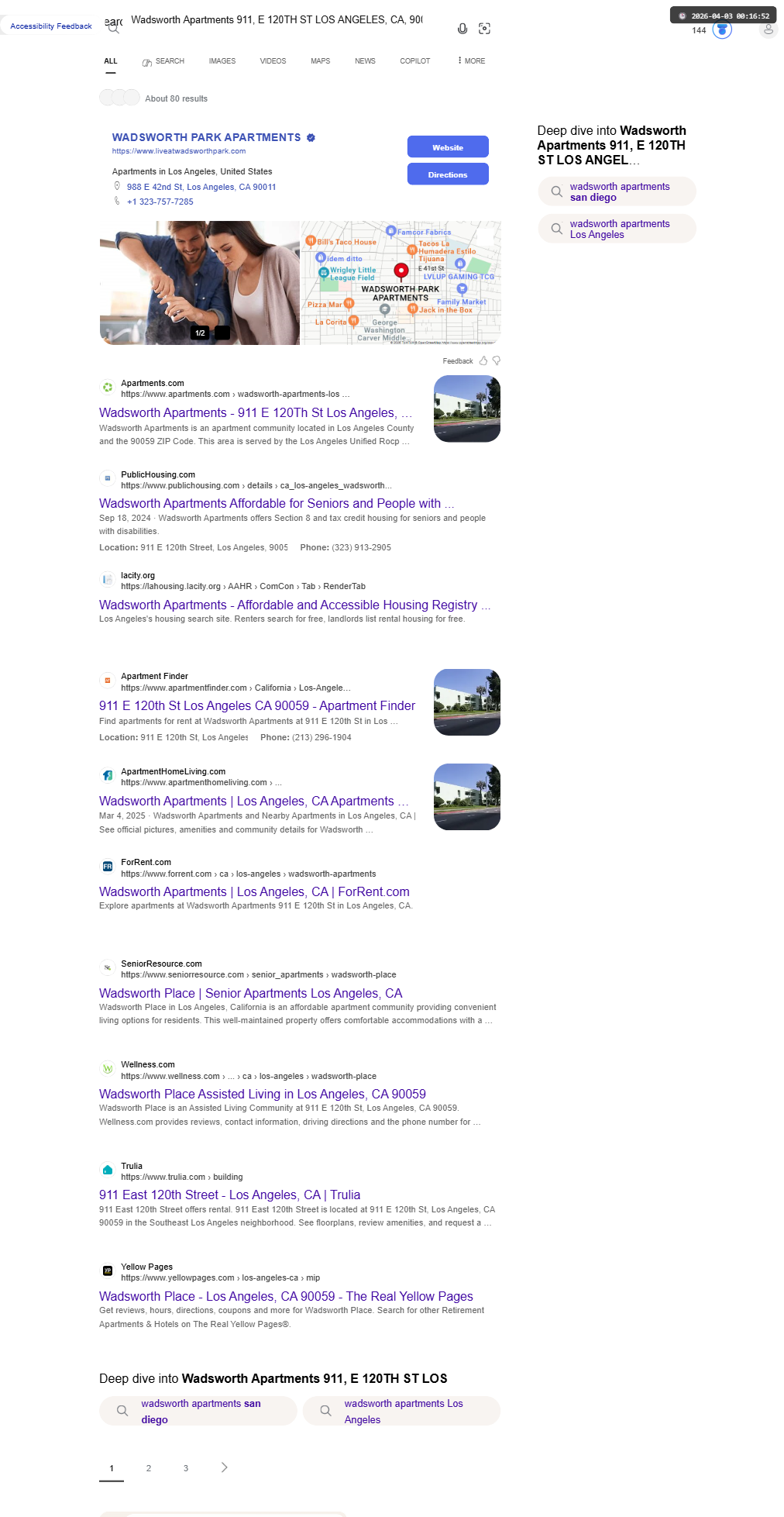Go to results page 2
This screenshot has width=784, height=1517.
coord(149,1468)
